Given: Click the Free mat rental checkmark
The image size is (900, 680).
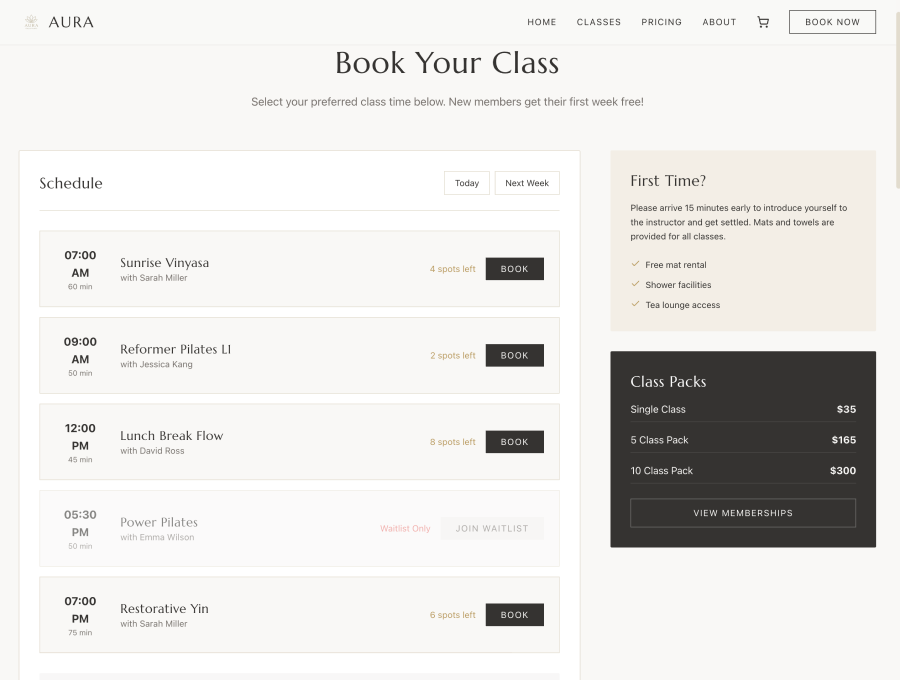Looking at the screenshot, I should tap(636, 265).
